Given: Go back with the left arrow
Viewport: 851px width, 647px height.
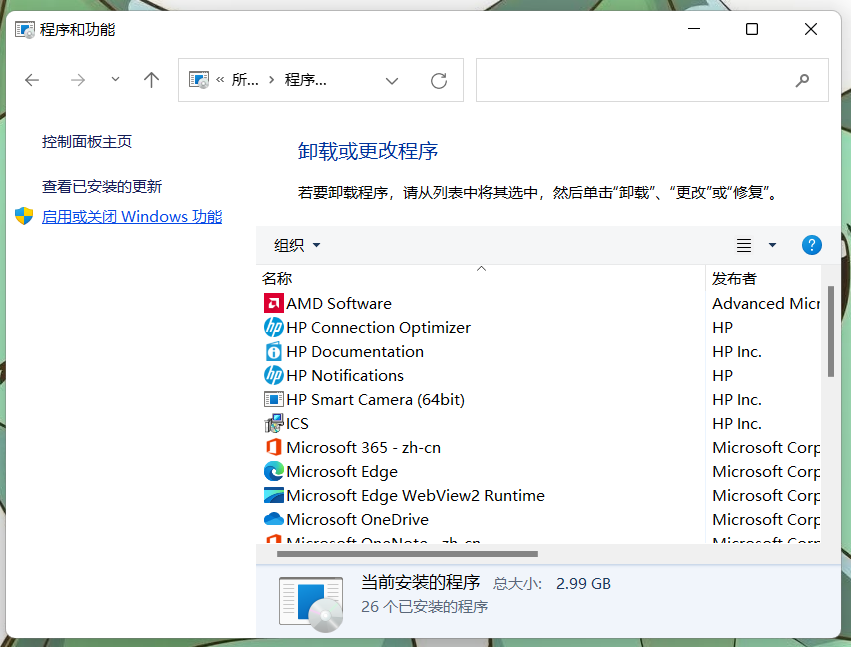Looking at the screenshot, I should point(32,80).
